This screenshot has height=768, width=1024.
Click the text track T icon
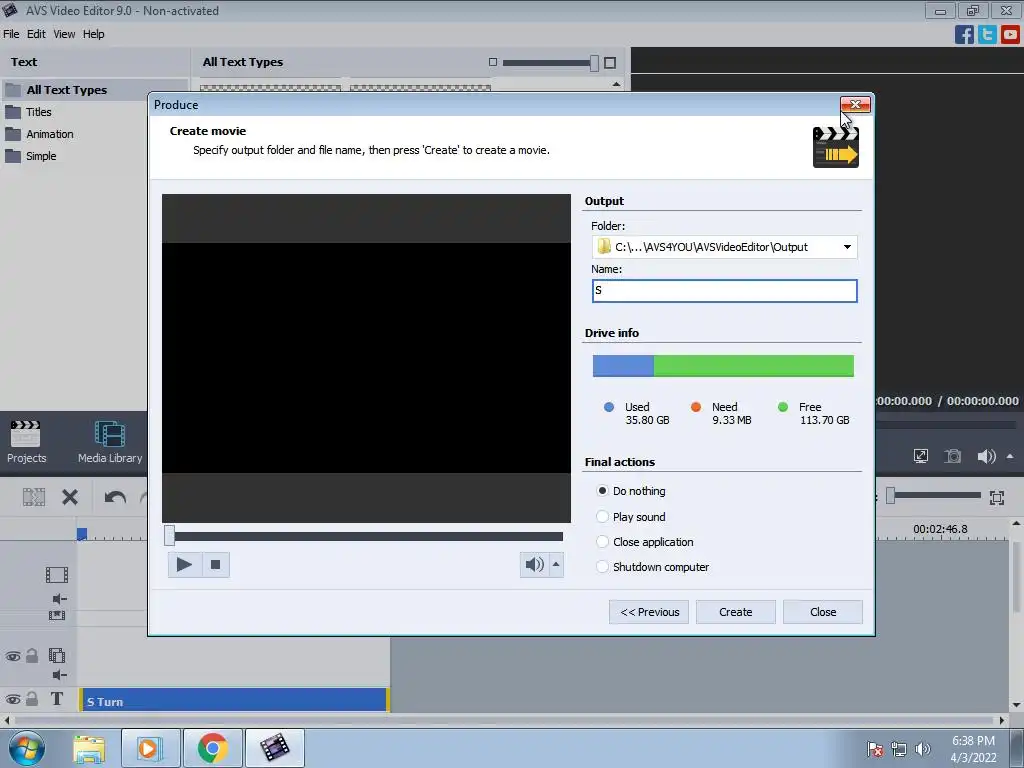57,699
